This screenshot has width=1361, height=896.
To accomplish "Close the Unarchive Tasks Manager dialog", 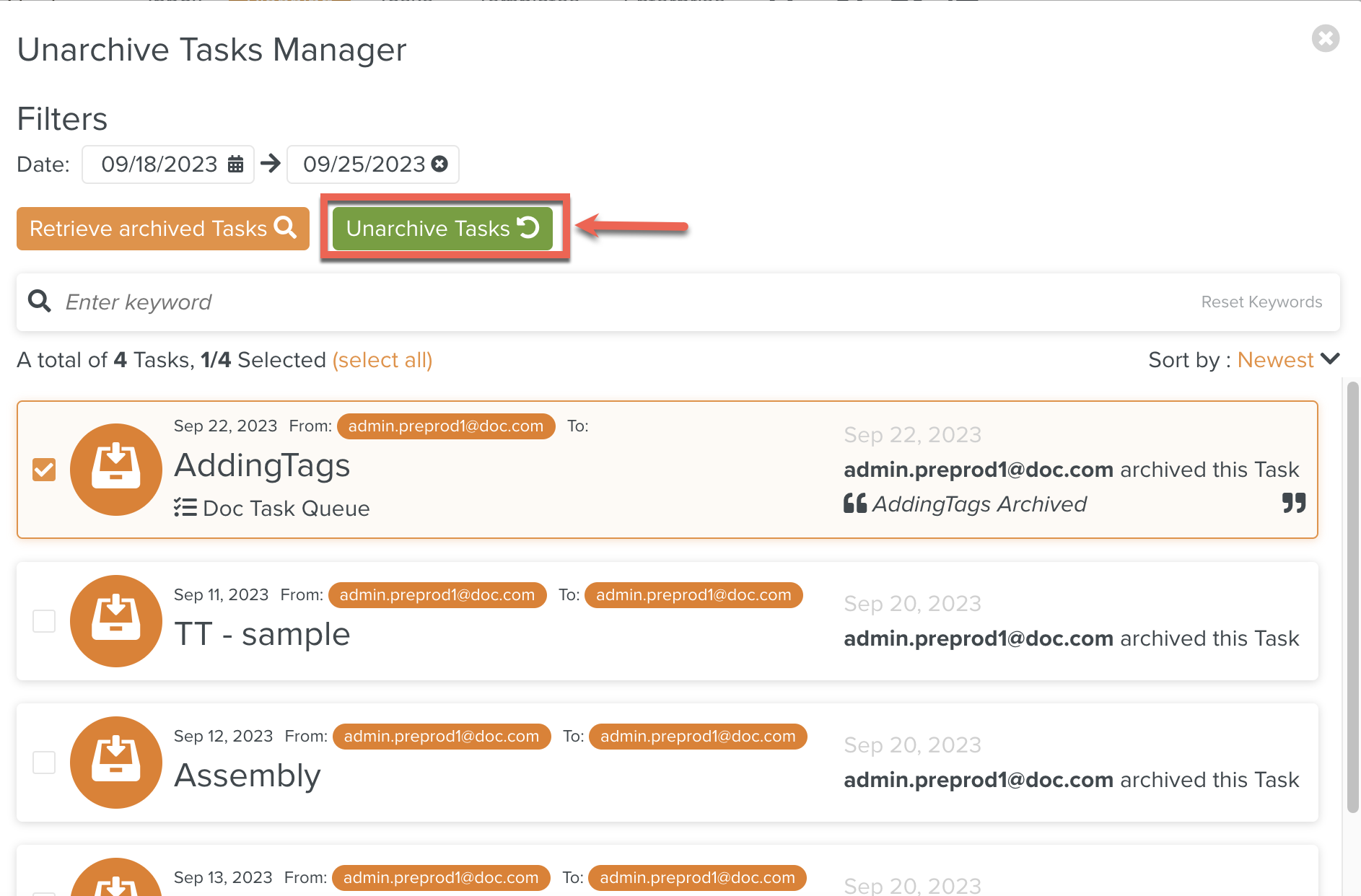I will (1325, 38).
